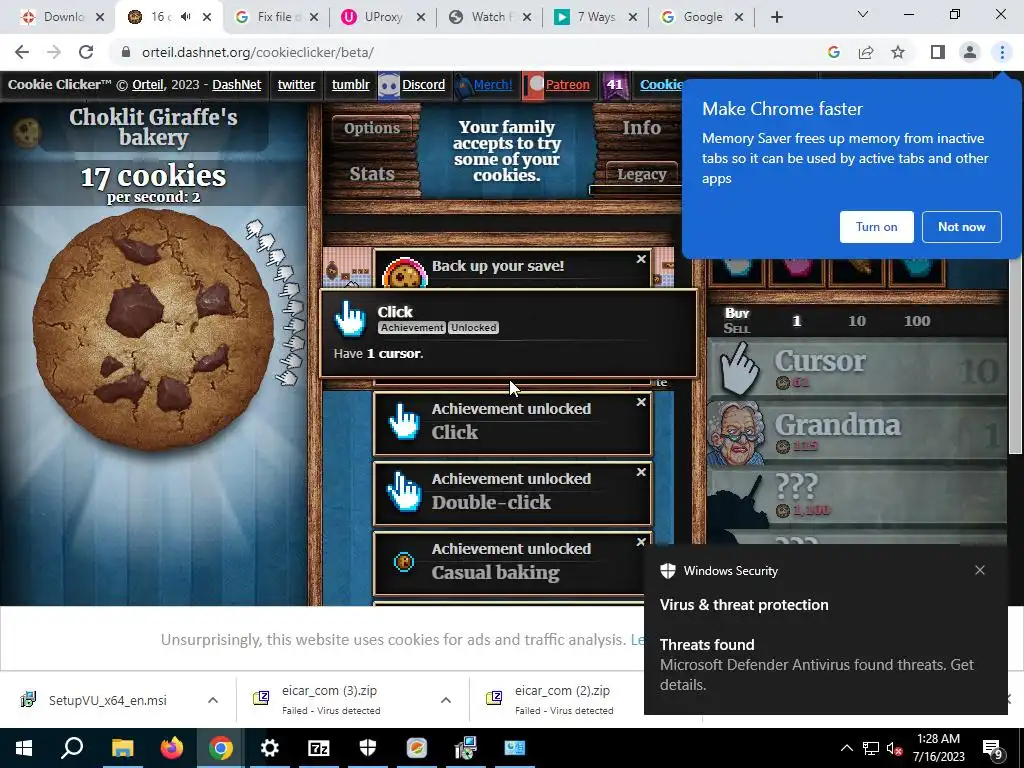Screen dimensions: 1024x768
Task: Click the Back up your save cookie icon
Action: coord(405,274)
